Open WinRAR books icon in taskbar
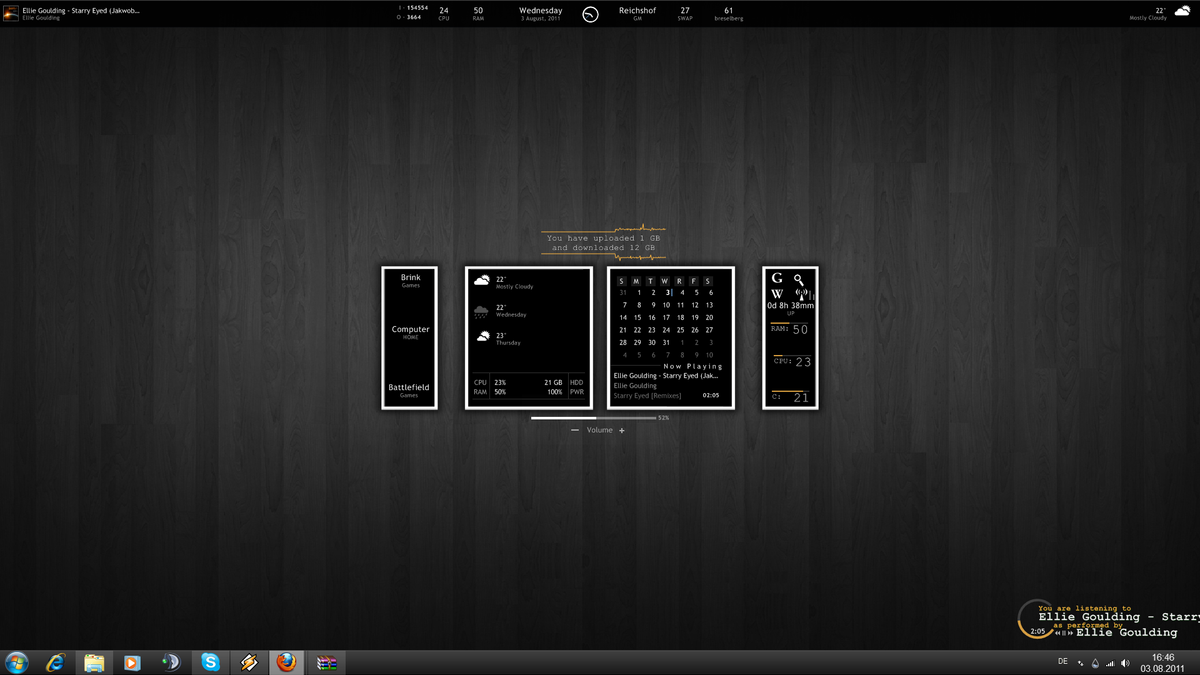 point(326,662)
